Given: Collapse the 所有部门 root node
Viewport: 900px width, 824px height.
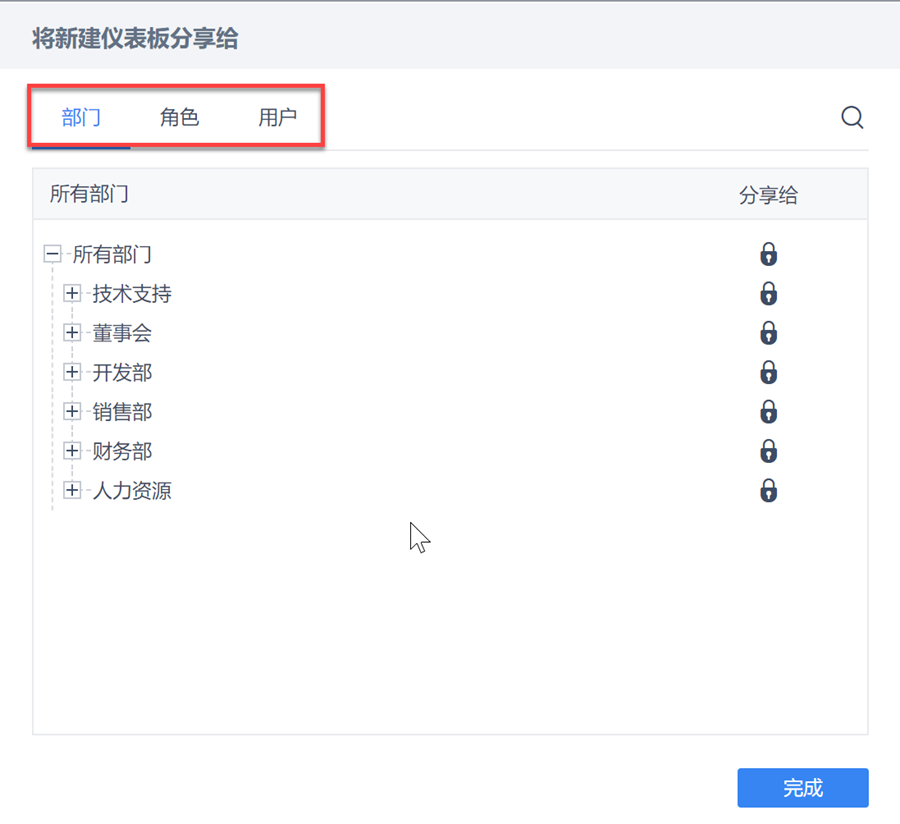Looking at the screenshot, I should pyautogui.click(x=53, y=254).
